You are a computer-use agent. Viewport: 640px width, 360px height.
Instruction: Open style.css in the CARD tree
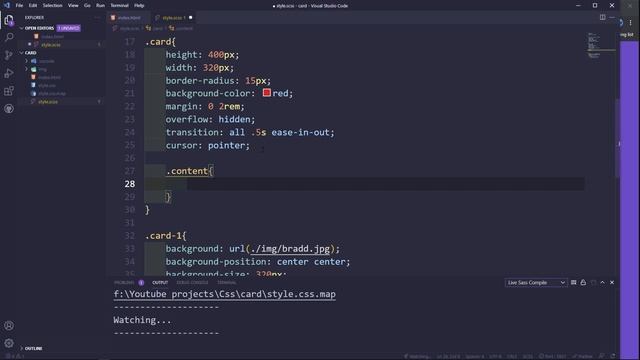(47, 85)
